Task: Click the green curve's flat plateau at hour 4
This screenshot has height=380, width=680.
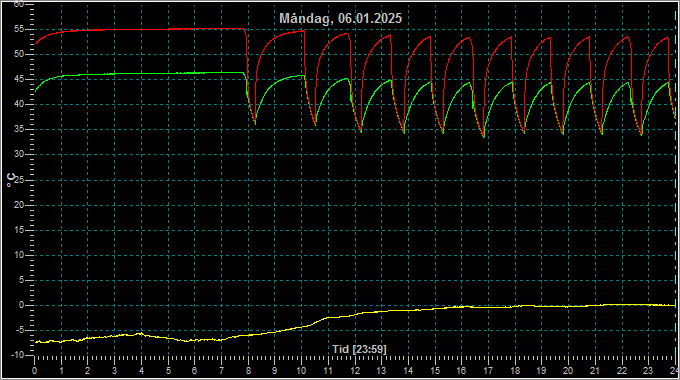Action: 141,74
